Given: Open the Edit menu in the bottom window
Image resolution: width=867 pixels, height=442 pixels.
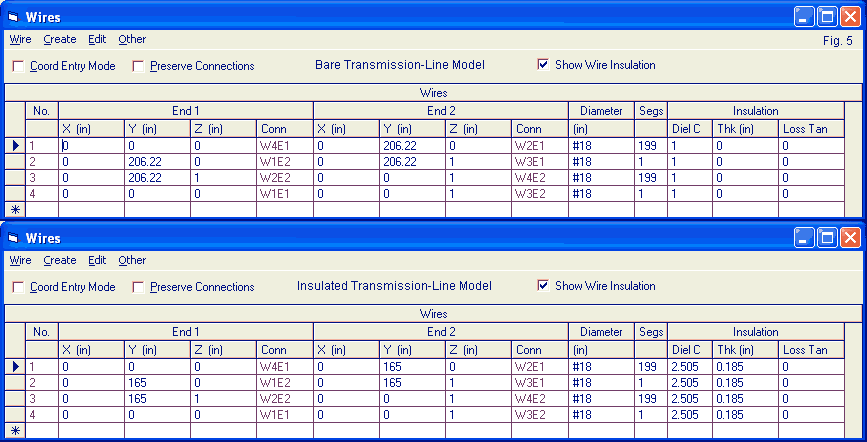Looking at the screenshot, I should pyautogui.click(x=97, y=260).
